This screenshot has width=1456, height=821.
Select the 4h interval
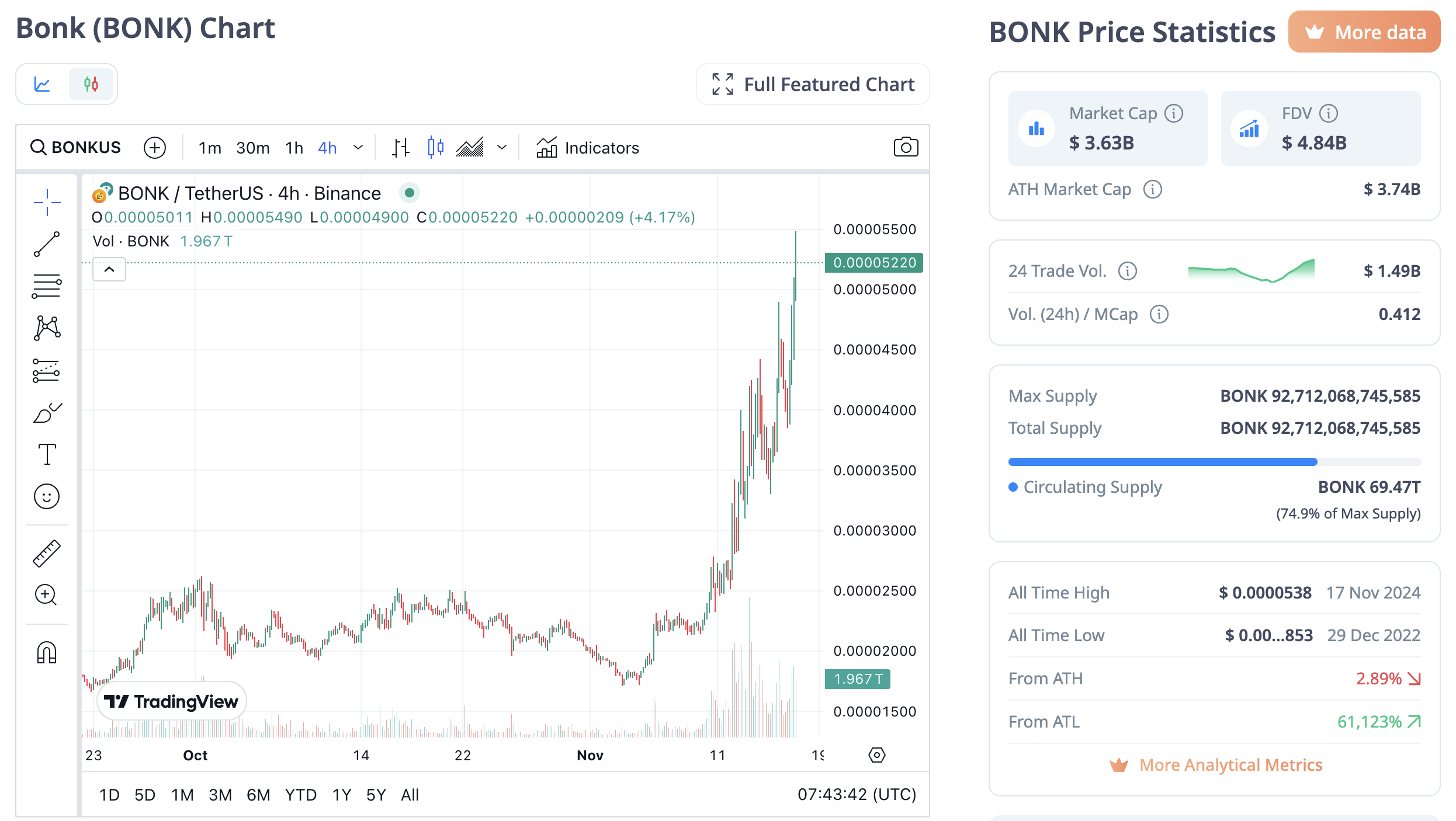[x=327, y=148]
